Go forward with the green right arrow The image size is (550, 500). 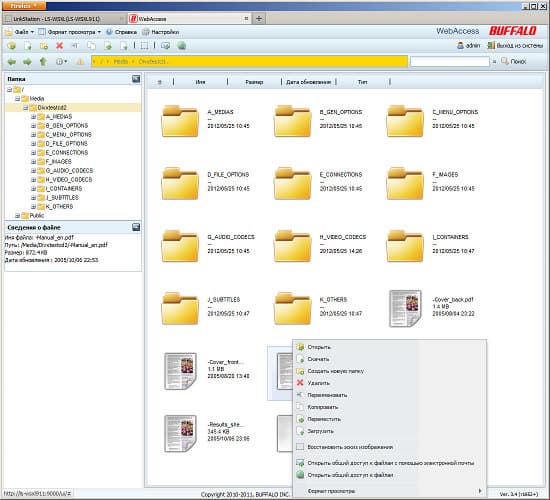[27, 62]
